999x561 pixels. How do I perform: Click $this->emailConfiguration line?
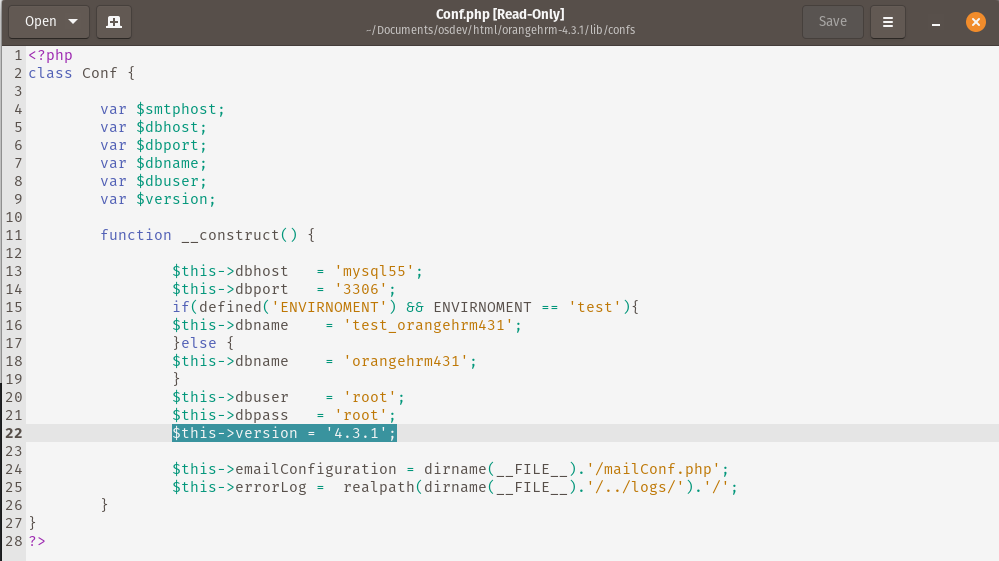450,469
